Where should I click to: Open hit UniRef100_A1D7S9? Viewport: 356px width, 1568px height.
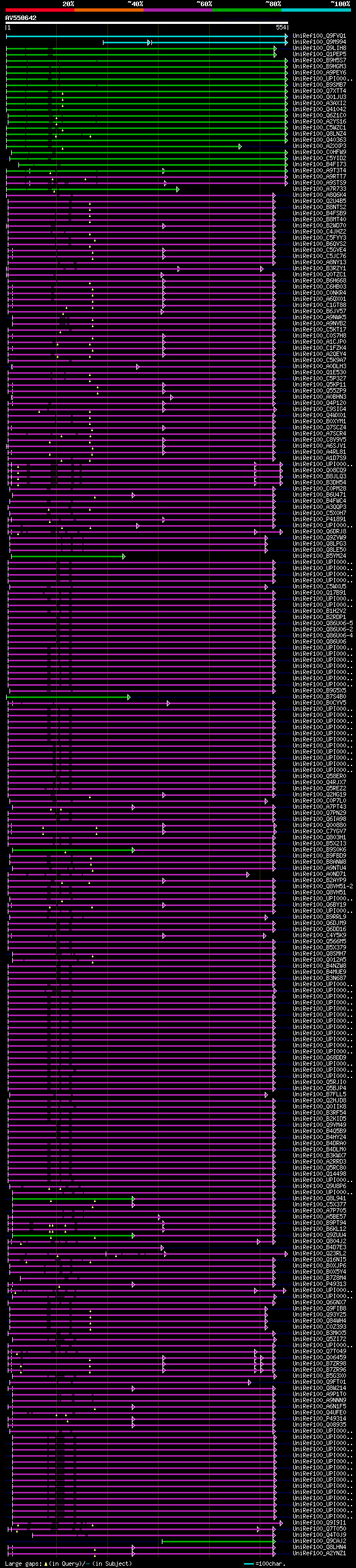[x=319, y=458]
